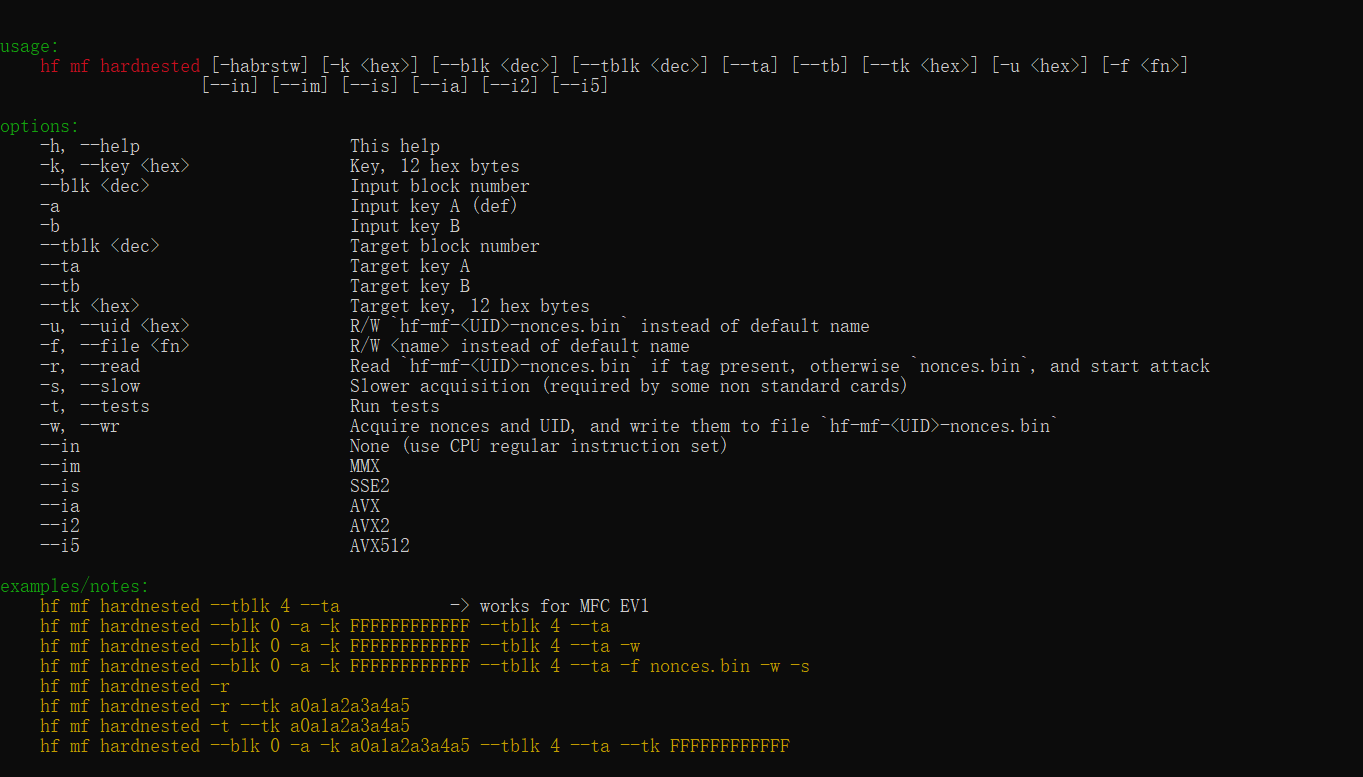
Task: Click the "-k, --key <hex>" option
Action: (114, 166)
